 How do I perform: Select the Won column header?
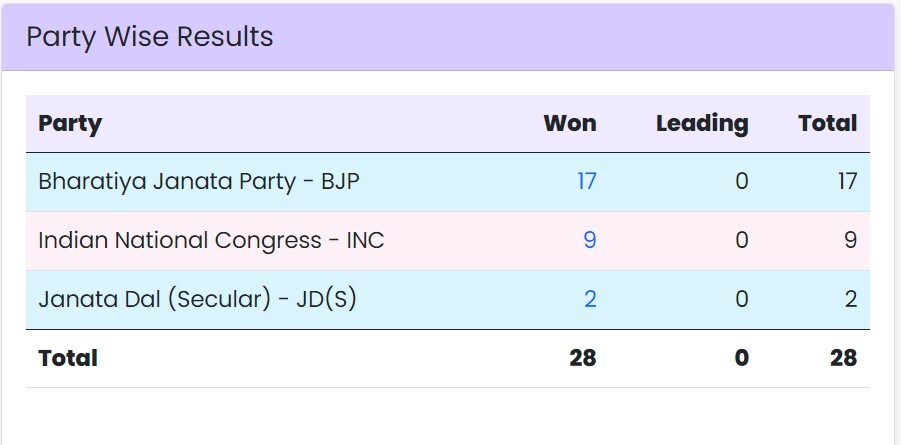click(x=570, y=124)
